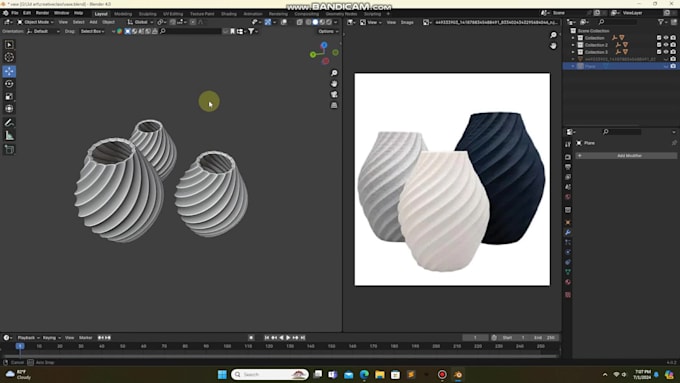
Task: Open the Default orientation dropdown
Action: (x=43, y=31)
